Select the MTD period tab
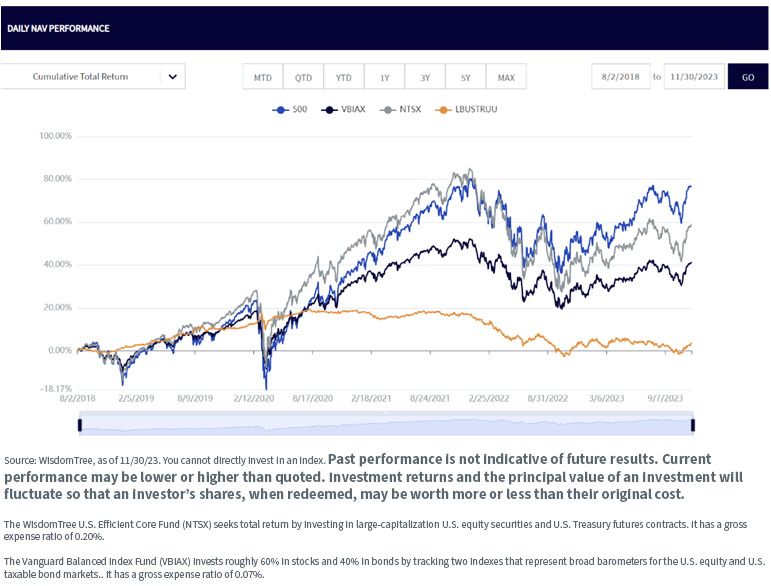 (x=263, y=77)
